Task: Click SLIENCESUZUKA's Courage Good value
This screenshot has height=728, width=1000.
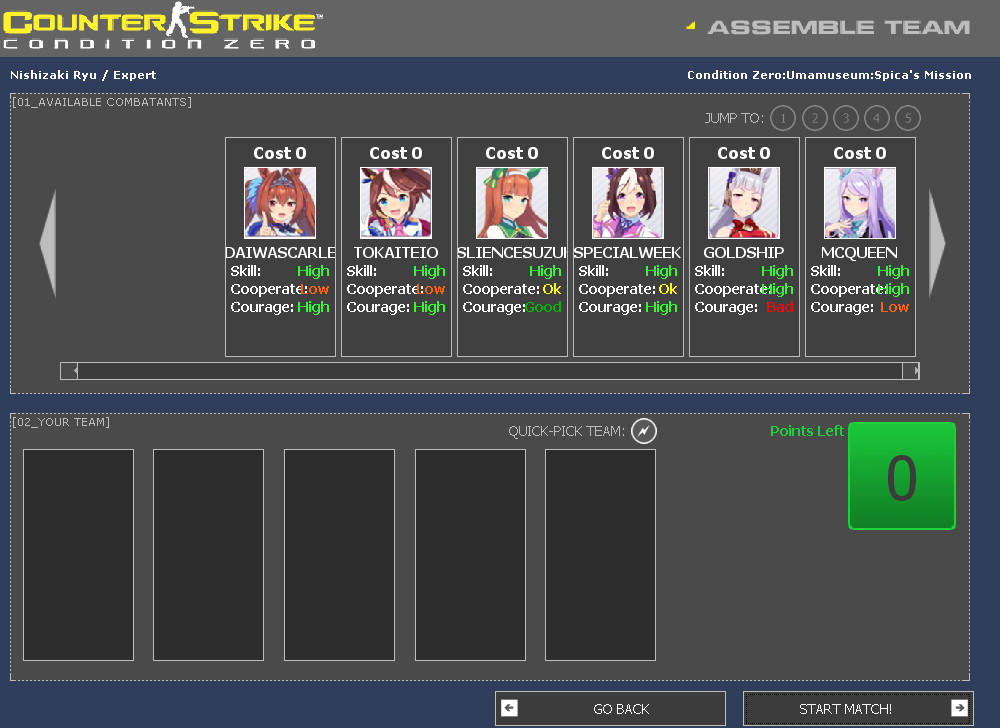Action: point(543,307)
